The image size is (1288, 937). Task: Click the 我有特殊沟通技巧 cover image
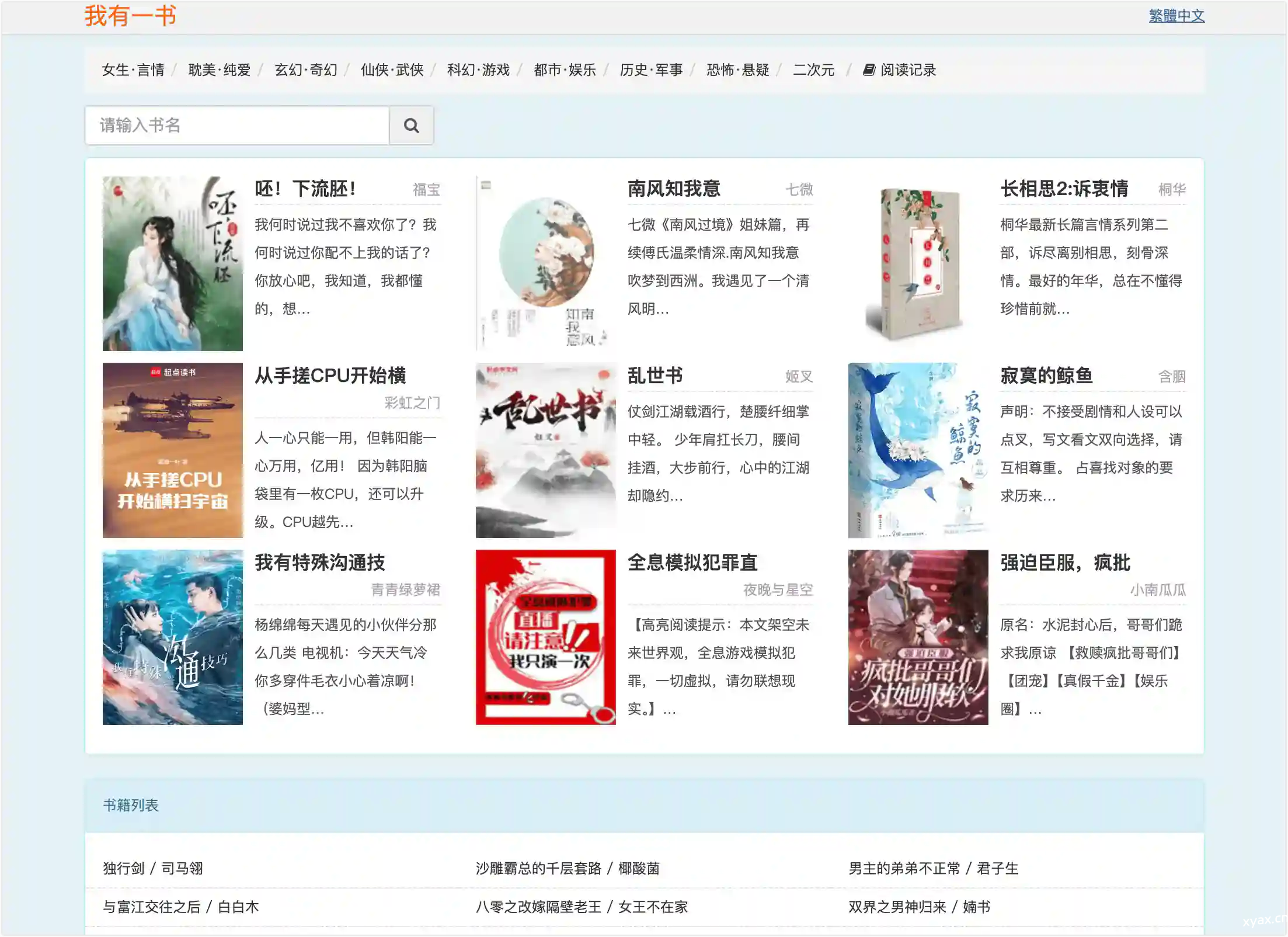tap(172, 637)
